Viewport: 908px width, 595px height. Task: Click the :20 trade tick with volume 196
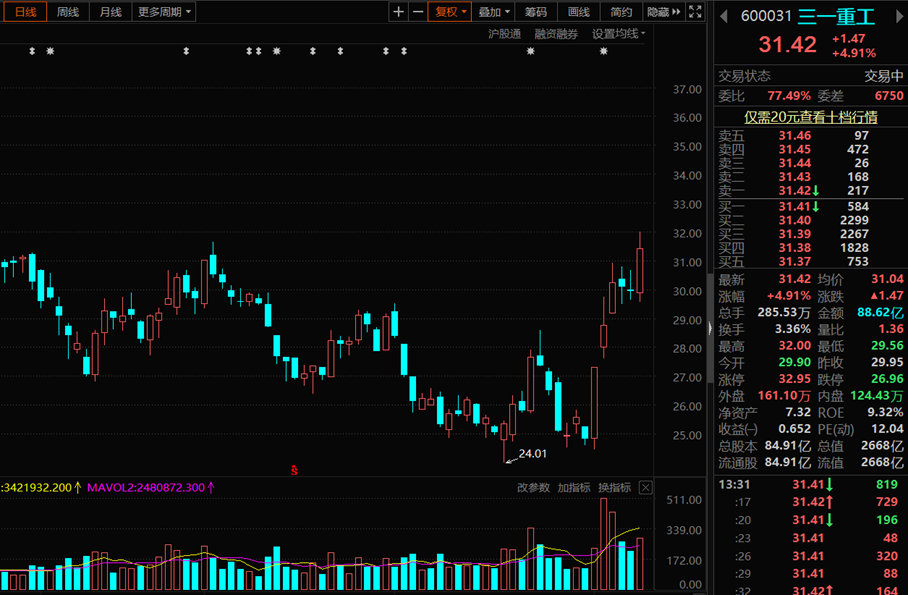[810, 520]
